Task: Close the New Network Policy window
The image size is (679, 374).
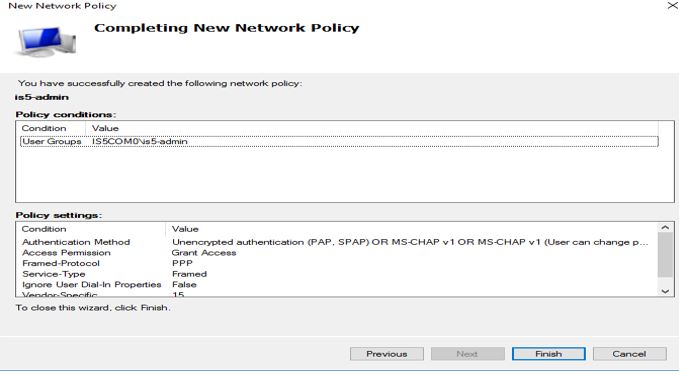Action: coord(673,6)
